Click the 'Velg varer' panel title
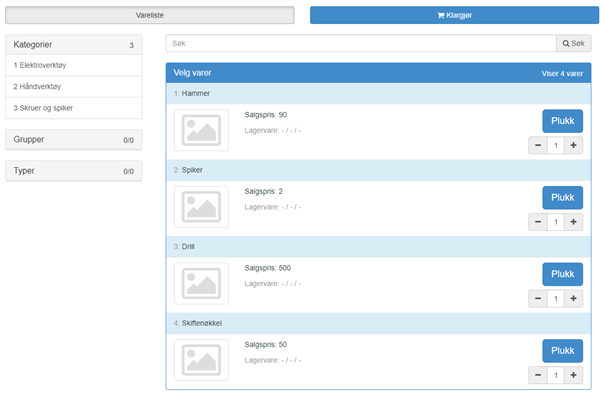Viewport: 605px width, 396px height. (192, 73)
